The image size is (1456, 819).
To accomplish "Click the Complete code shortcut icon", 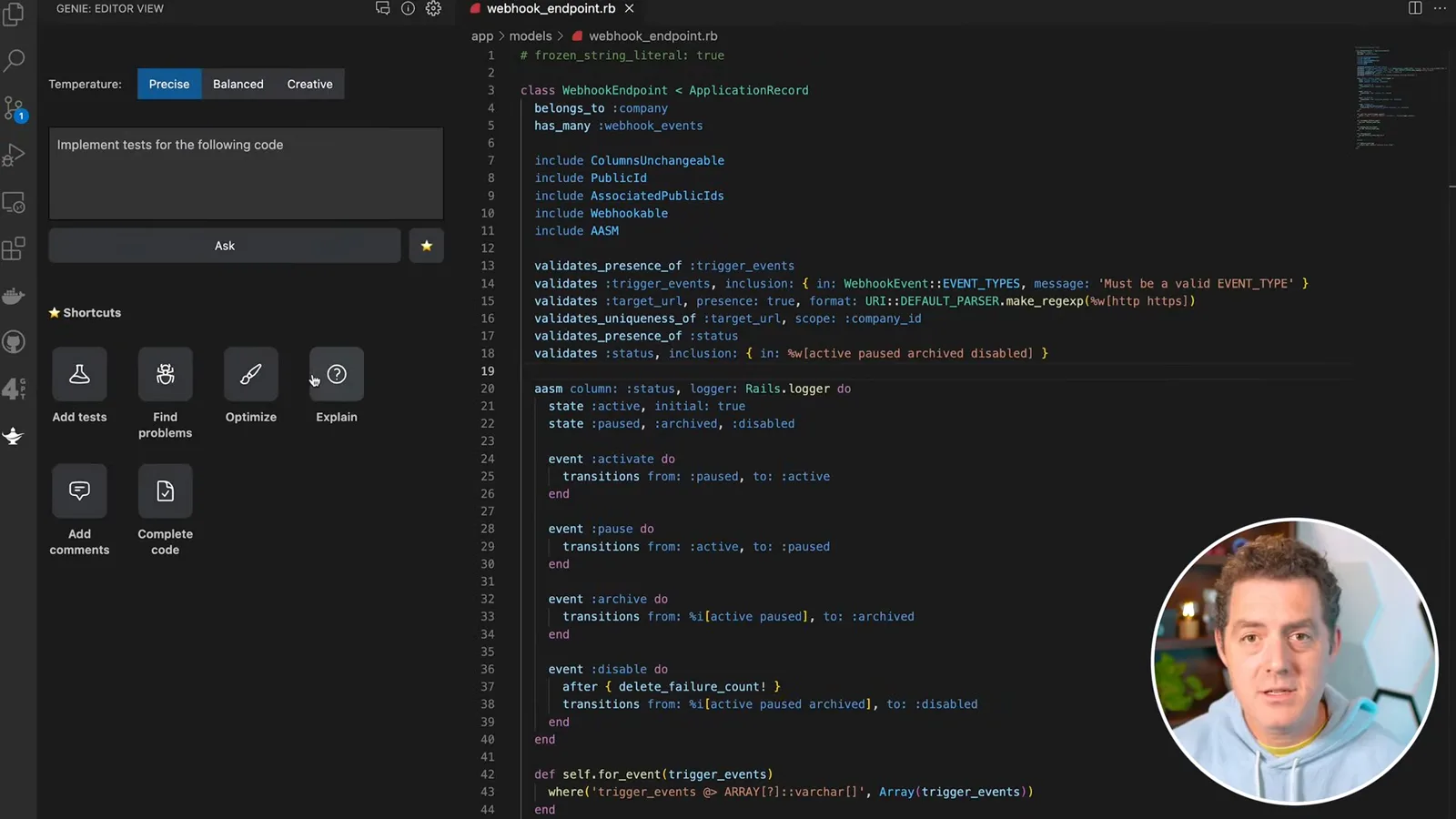I will pyautogui.click(x=165, y=491).
